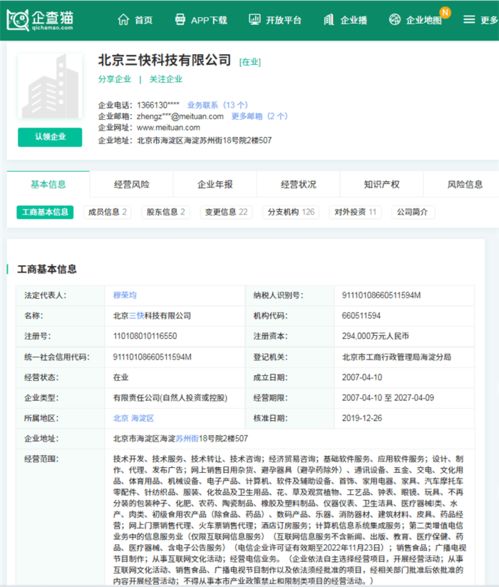The image size is (499, 587).
Task: Click the 三快 link in the 名称 row
Action: pos(137,316)
